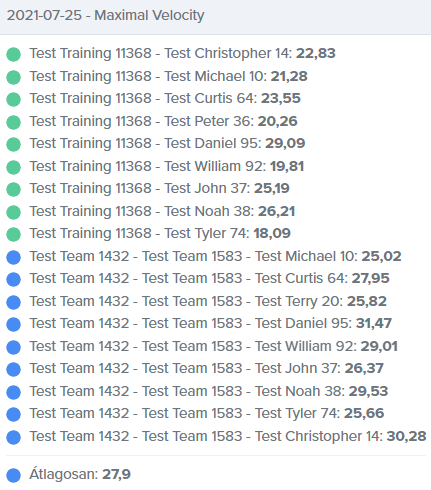This screenshot has height=490, width=431.
Task: Click blue dot beside Átlagosan average
Action: (x=13, y=475)
